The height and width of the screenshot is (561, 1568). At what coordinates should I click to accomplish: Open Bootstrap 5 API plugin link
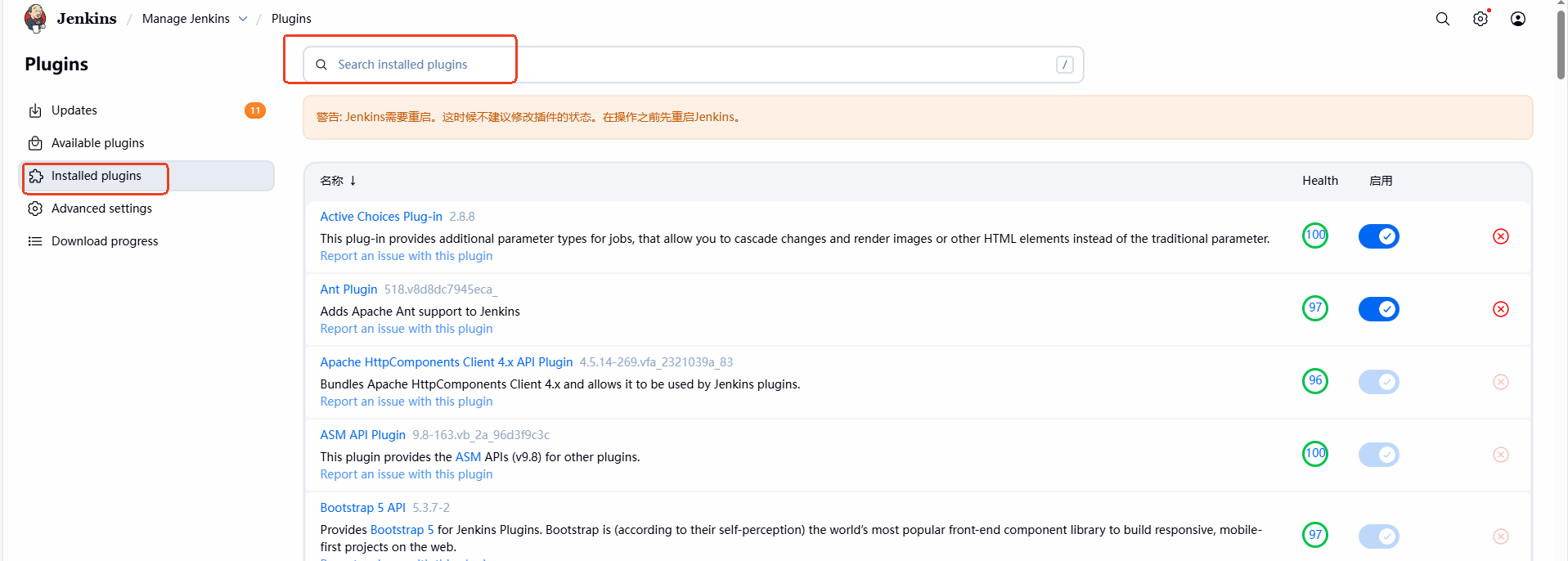(363, 508)
